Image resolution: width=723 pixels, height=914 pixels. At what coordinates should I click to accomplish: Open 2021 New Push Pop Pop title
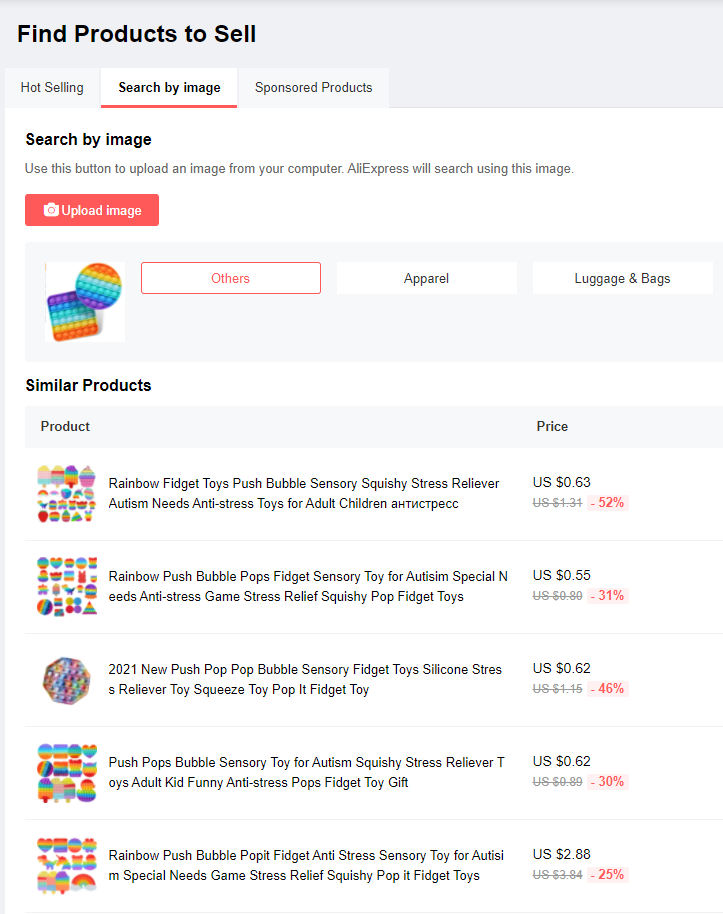pyautogui.click(x=305, y=680)
